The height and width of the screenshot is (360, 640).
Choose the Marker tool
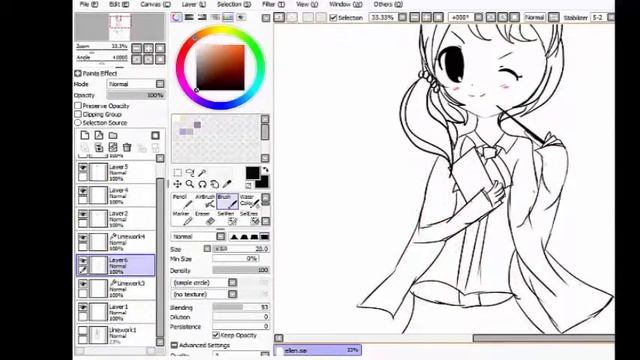(x=182, y=218)
